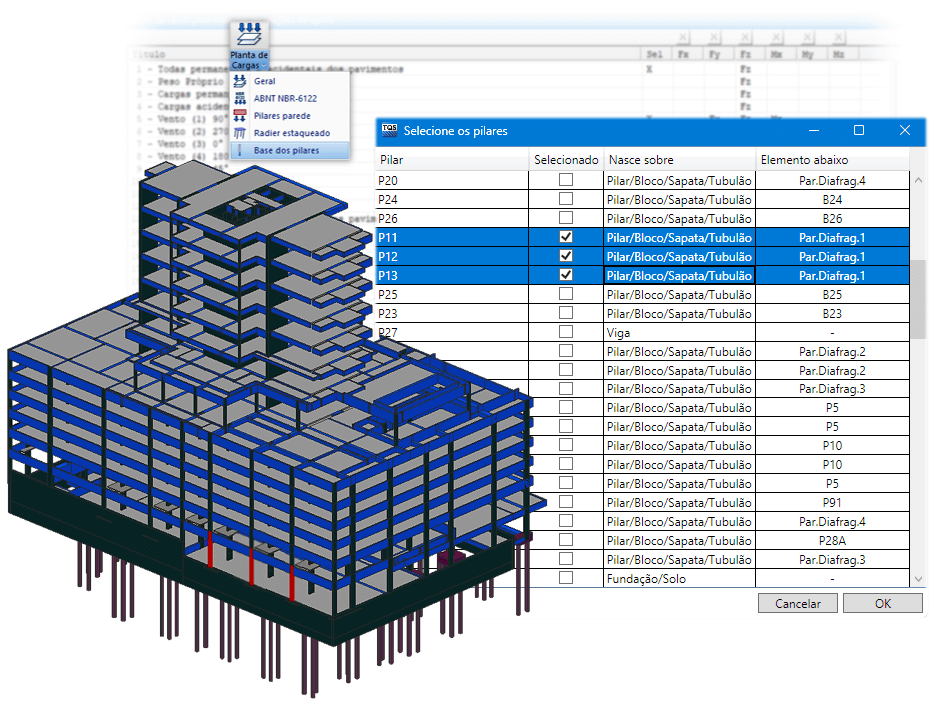The width and height of the screenshot is (941, 708).
Task: Click the TQS logo in dialog title
Action: 389,130
